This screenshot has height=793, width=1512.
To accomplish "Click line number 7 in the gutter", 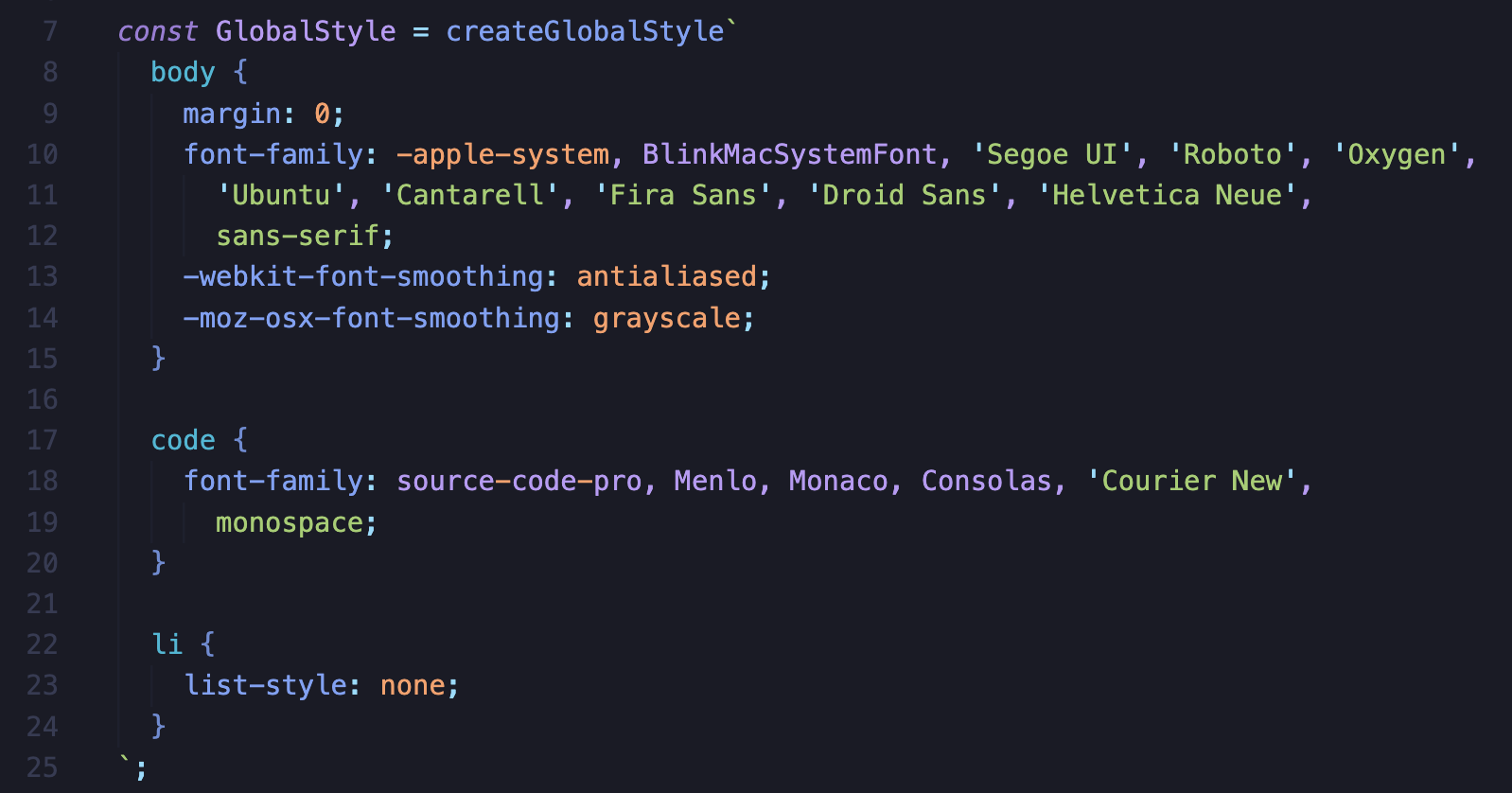I will point(50,31).
